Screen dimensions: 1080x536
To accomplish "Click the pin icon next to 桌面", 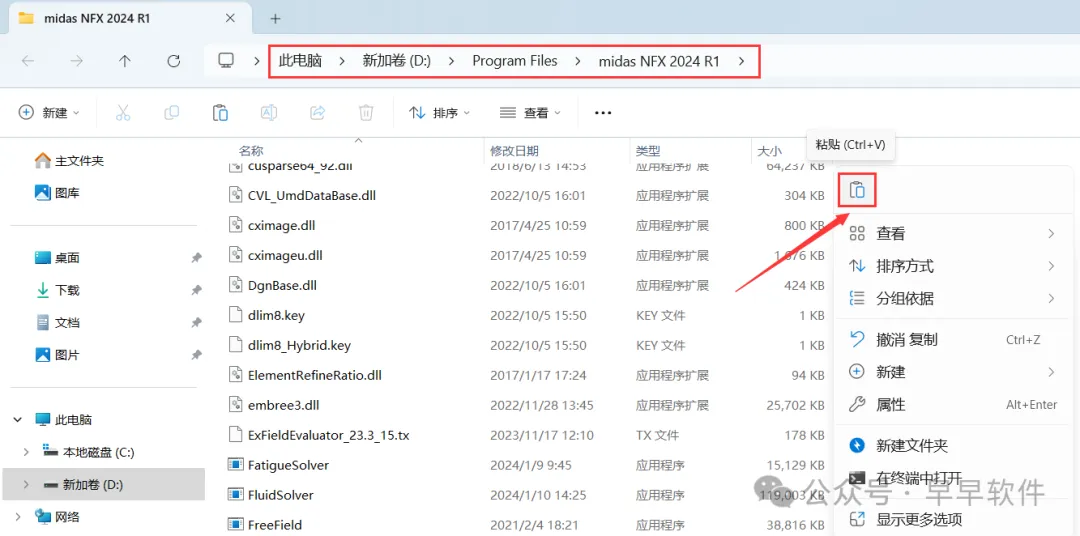I will 196,258.
